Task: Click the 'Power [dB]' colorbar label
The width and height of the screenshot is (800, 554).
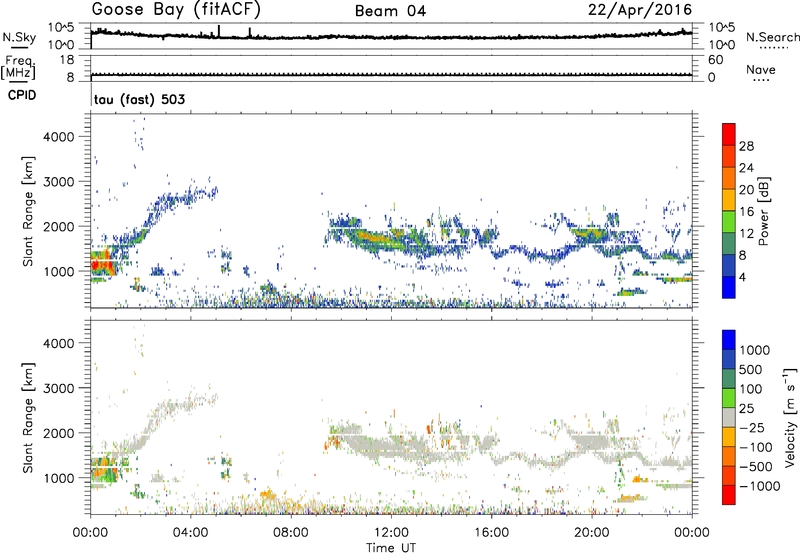Action: click(x=763, y=211)
